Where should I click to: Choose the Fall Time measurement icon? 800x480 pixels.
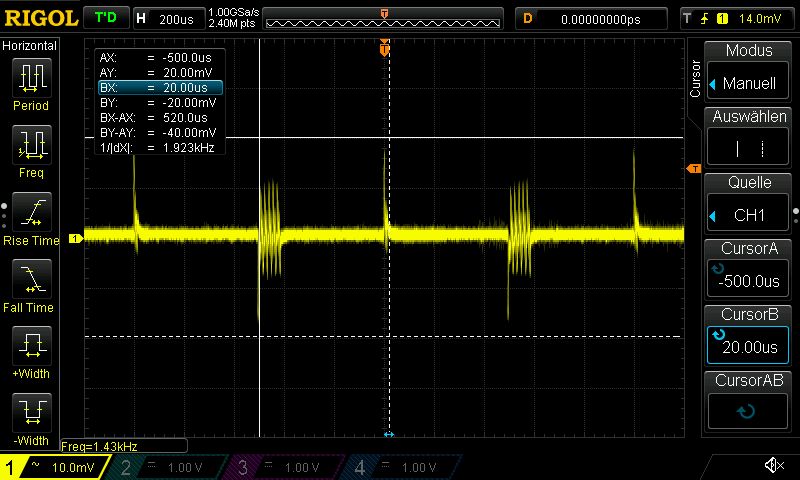31,284
